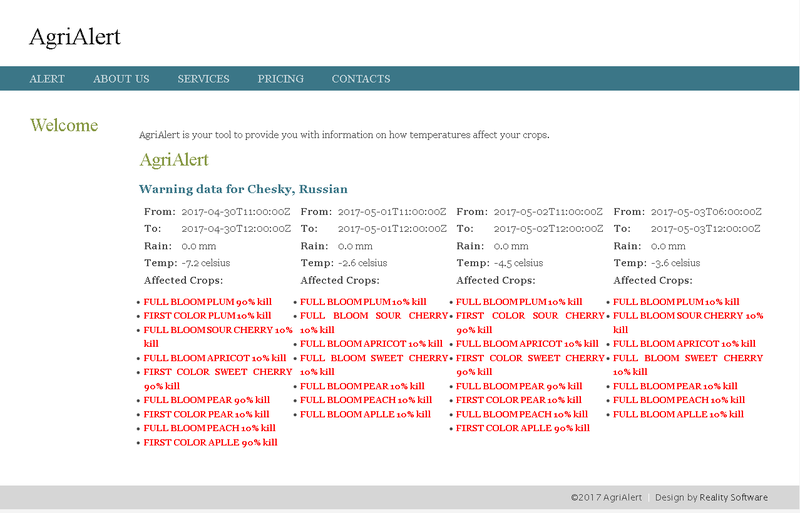Click the Warning data for Chesky heading

[x=243, y=189]
